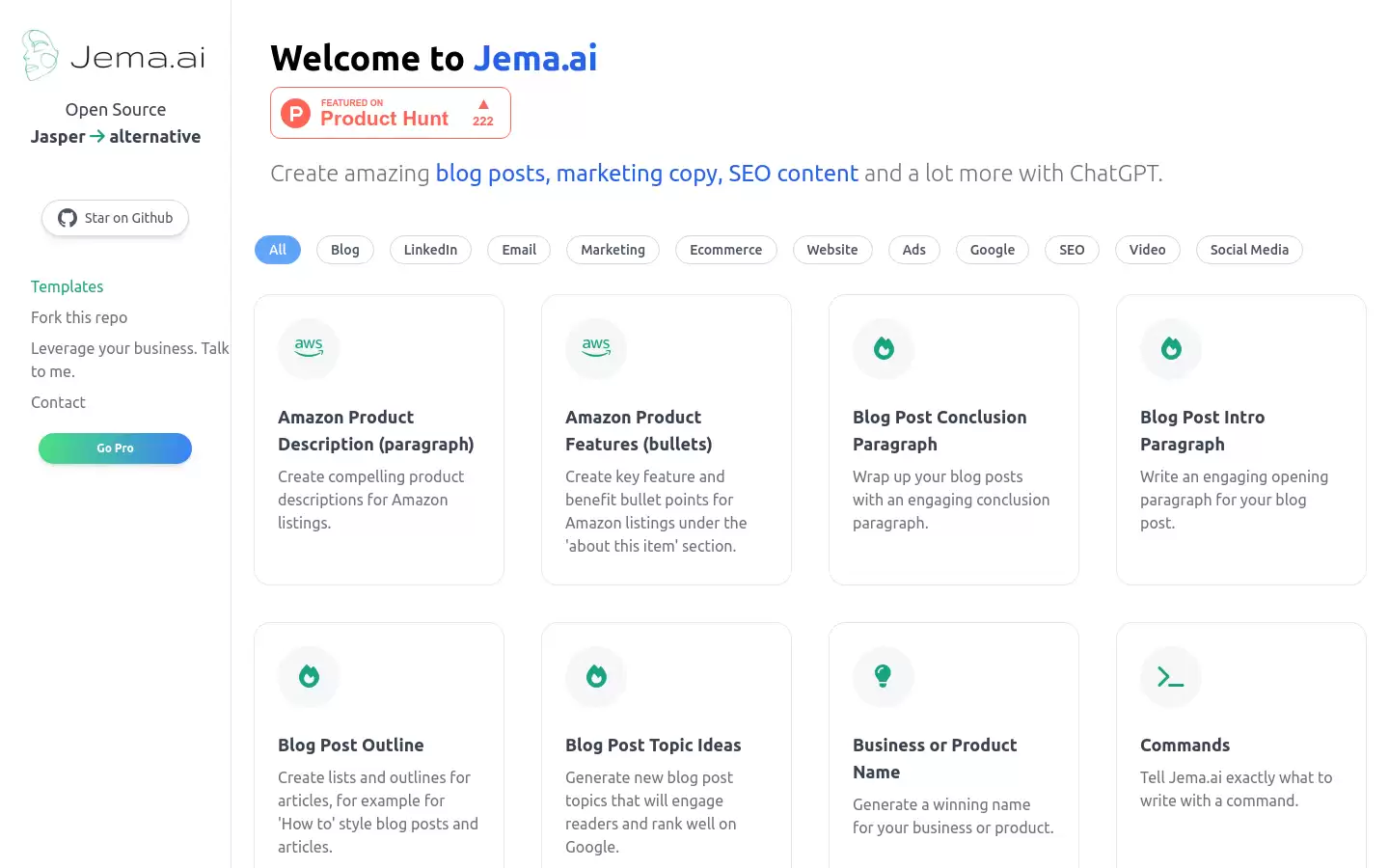1389x868 pixels.
Task: Open Business or Product Name title
Action: (x=935, y=758)
